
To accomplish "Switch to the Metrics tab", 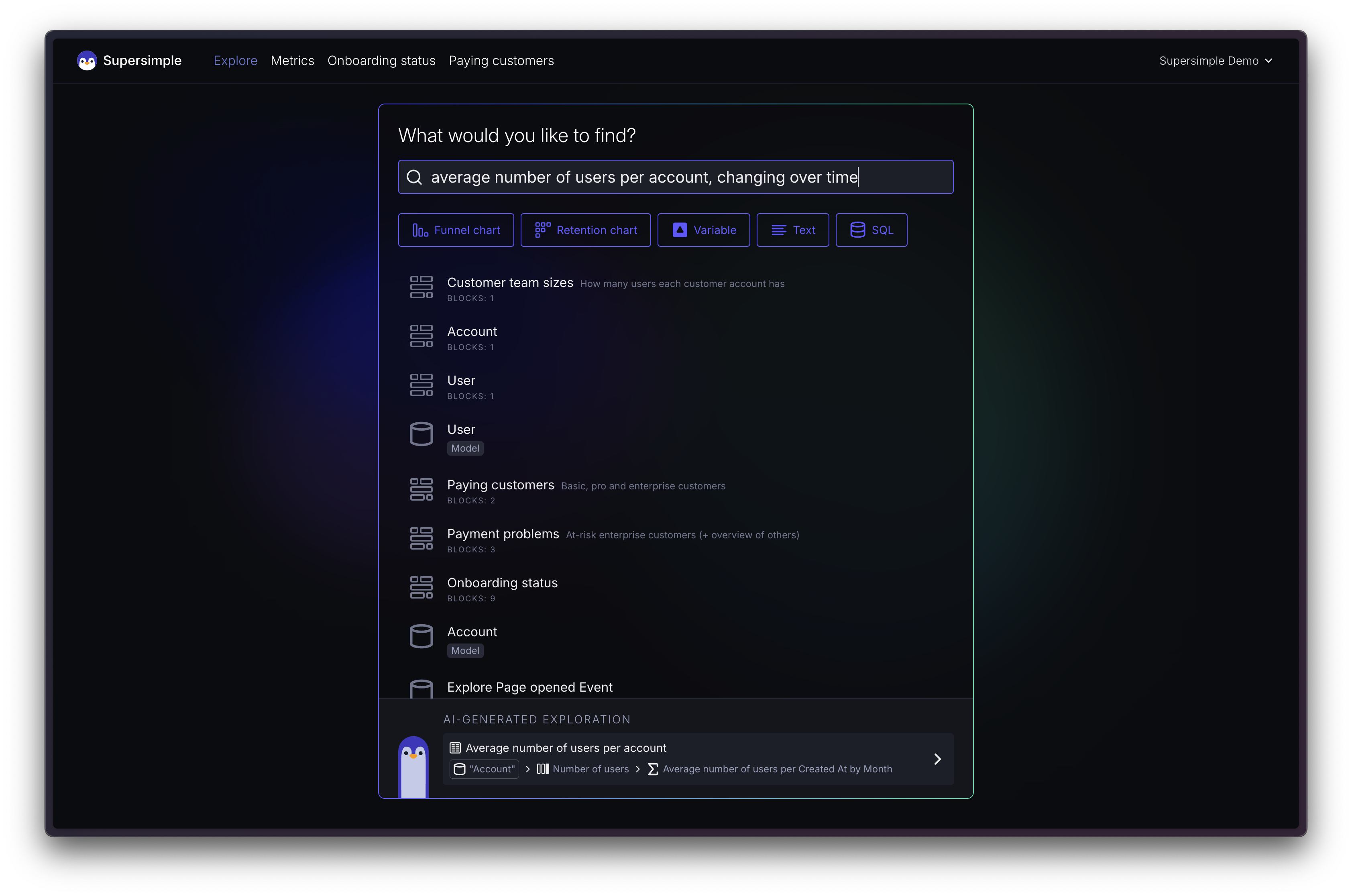I will 292,61.
